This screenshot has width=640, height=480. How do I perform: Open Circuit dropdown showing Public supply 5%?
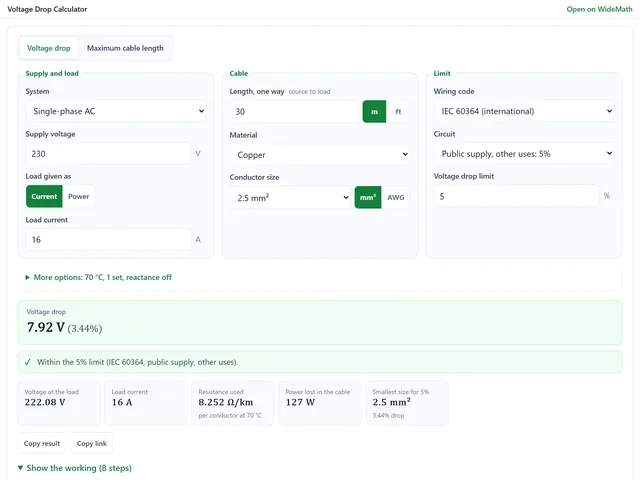pos(524,153)
